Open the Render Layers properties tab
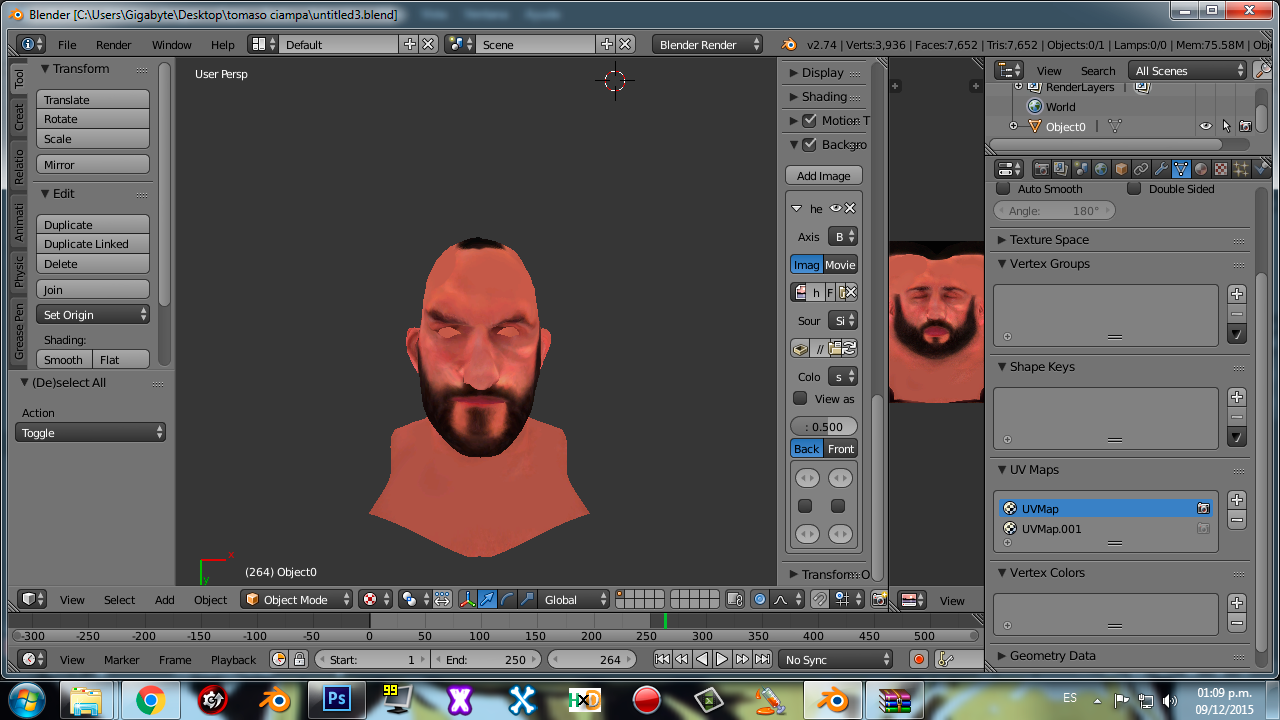Image resolution: width=1280 pixels, height=720 pixels. point(1061,169)
